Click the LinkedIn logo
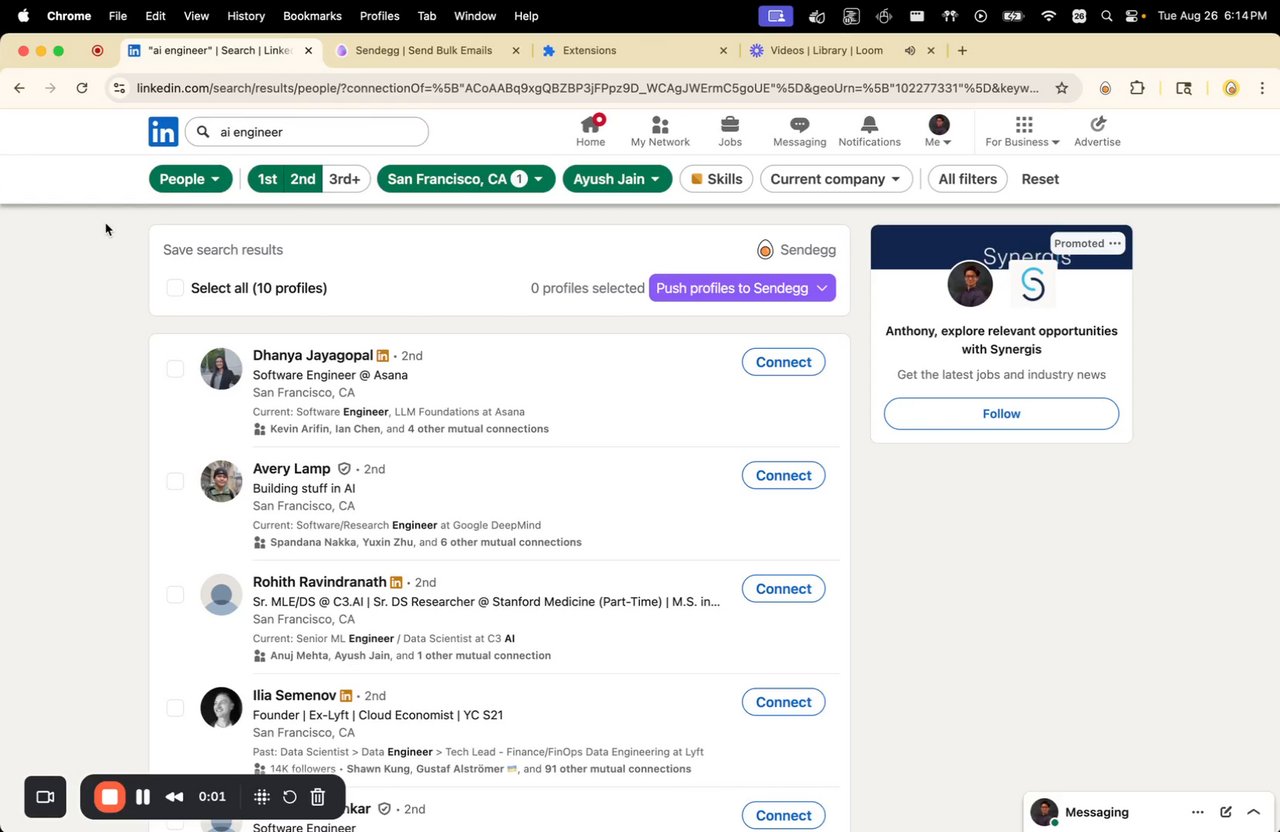This screenshot has width=1280, height=832. click(x=163, y=131)
